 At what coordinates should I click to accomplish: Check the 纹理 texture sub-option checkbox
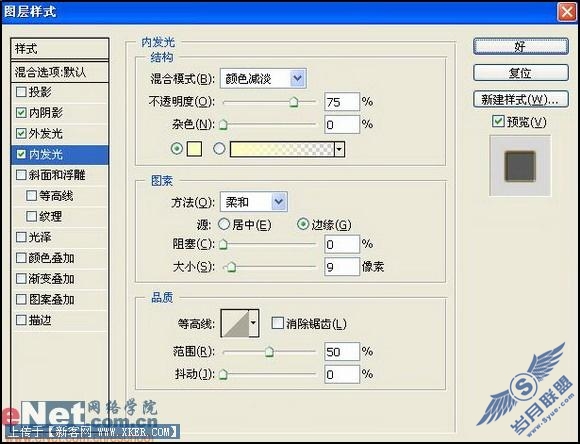[31, 216]
